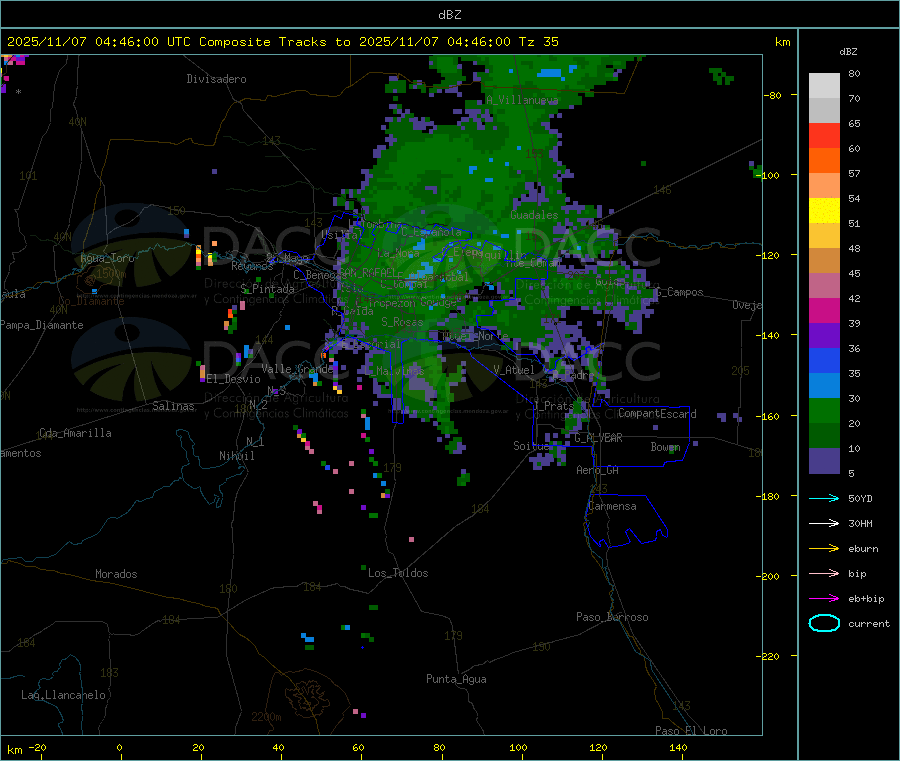900x761 pixels.
Task: Click the 'V_Atuel' map label
Action: point(514,370)
